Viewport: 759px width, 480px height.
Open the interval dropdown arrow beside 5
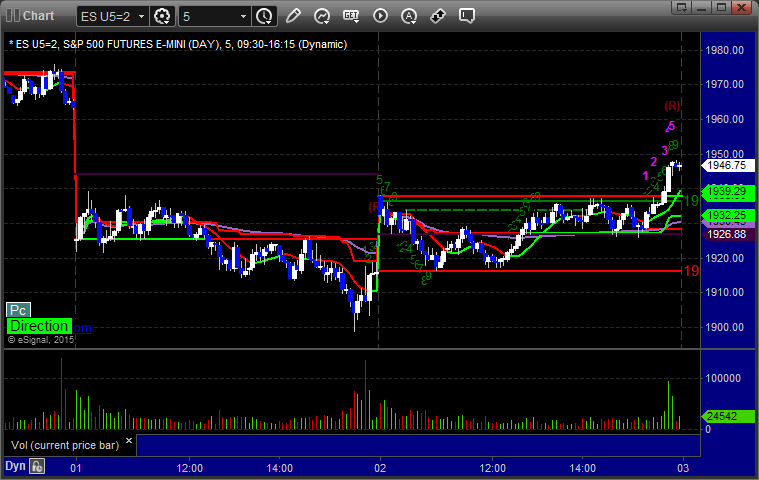[x=243, y=17]
